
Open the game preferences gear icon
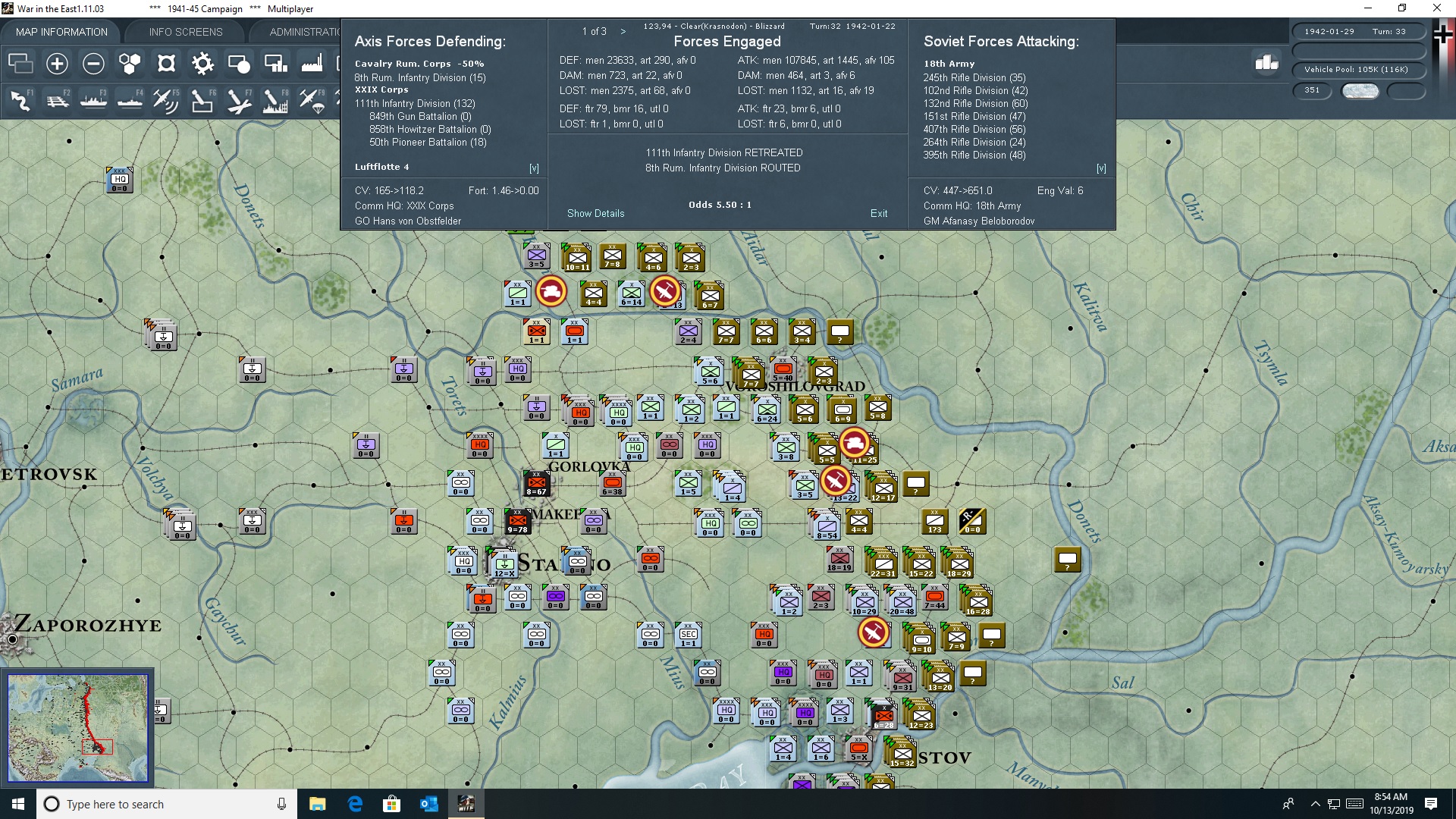pos(202,64)
